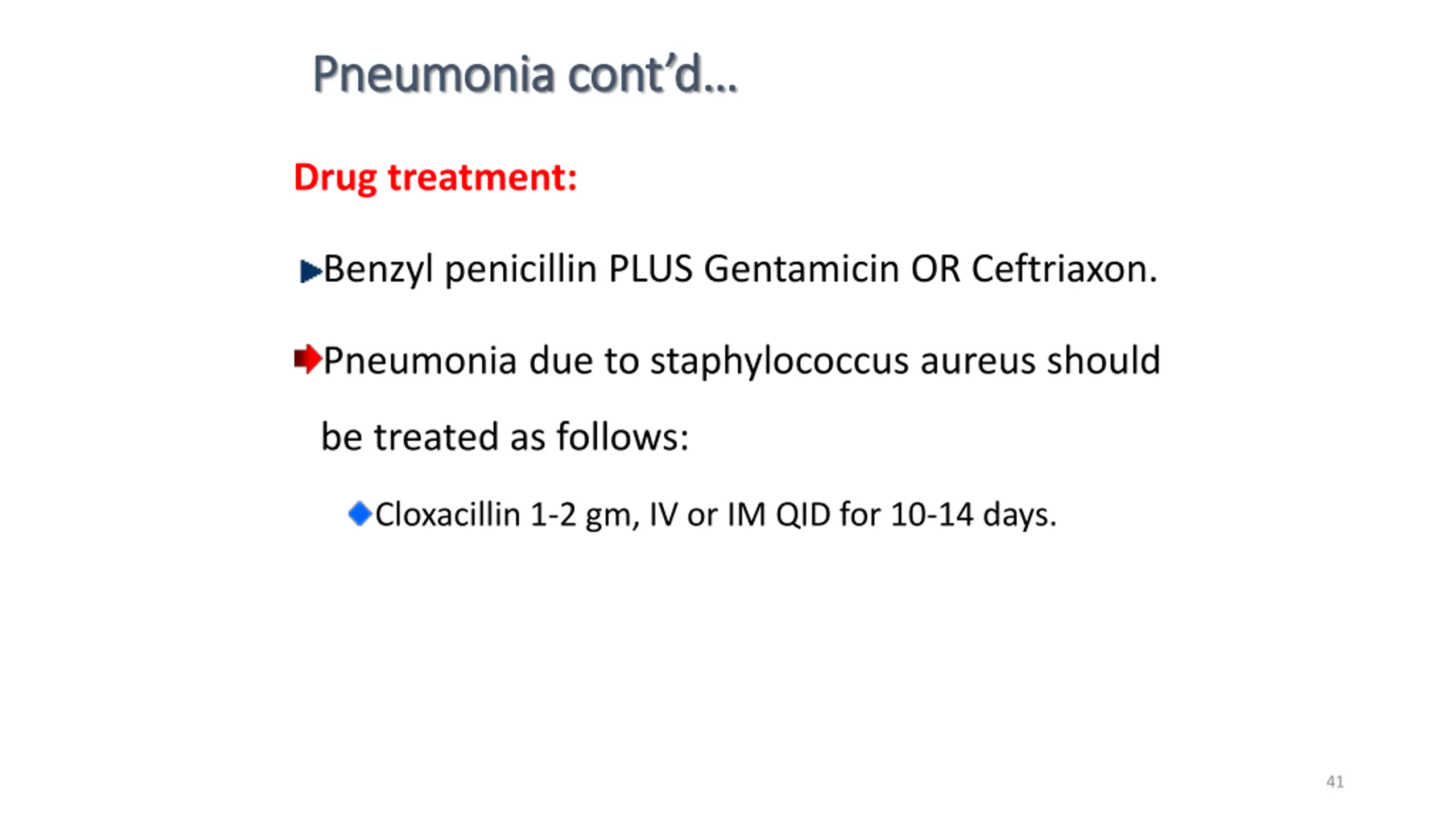
Task: Click the word 'Cloxacillin'
Action: tap(448, 514)
